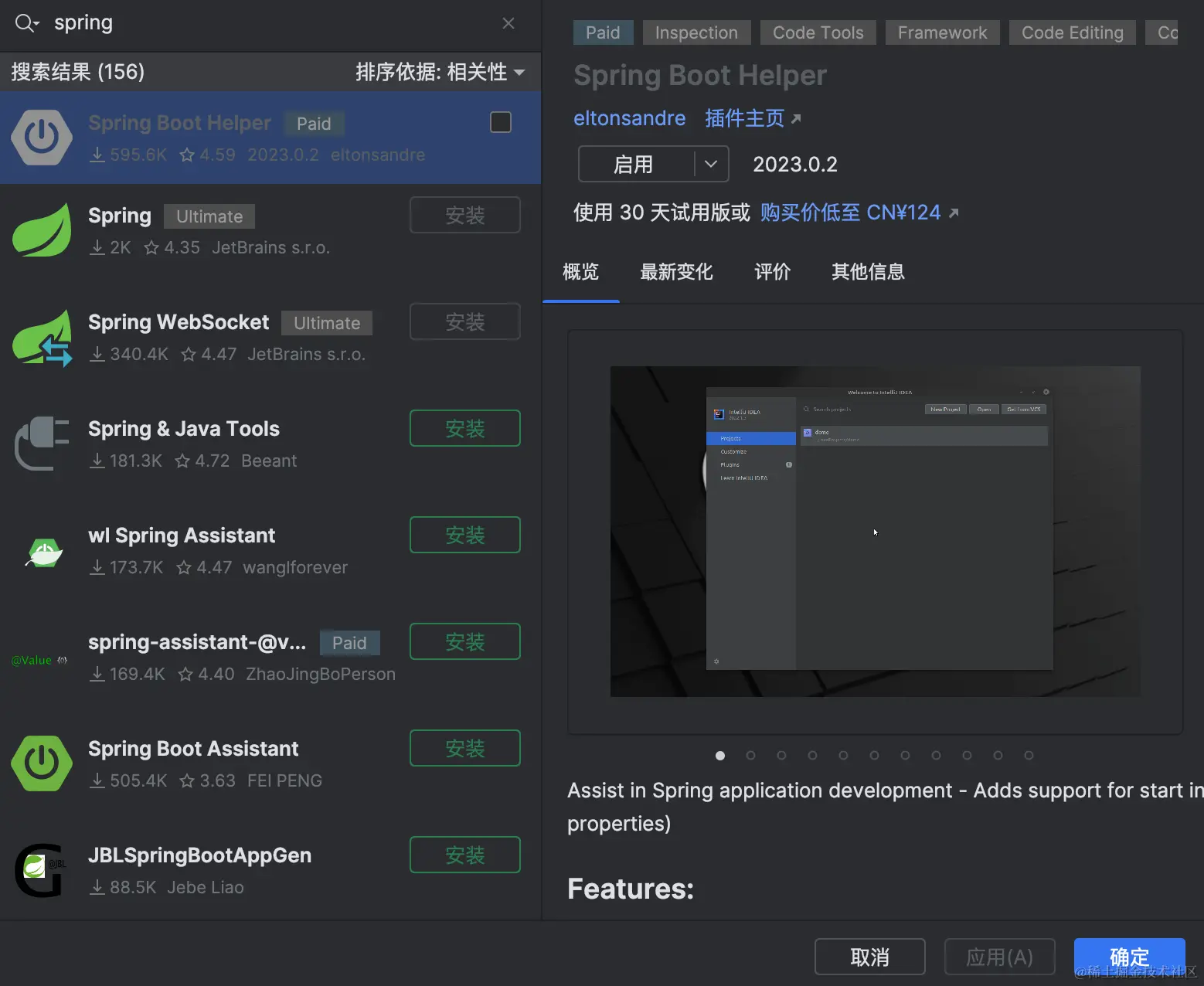Viewport: 1204px width, 986px height.
Task: Switch to the What's New (最新变化) tab
Action: 676,272
